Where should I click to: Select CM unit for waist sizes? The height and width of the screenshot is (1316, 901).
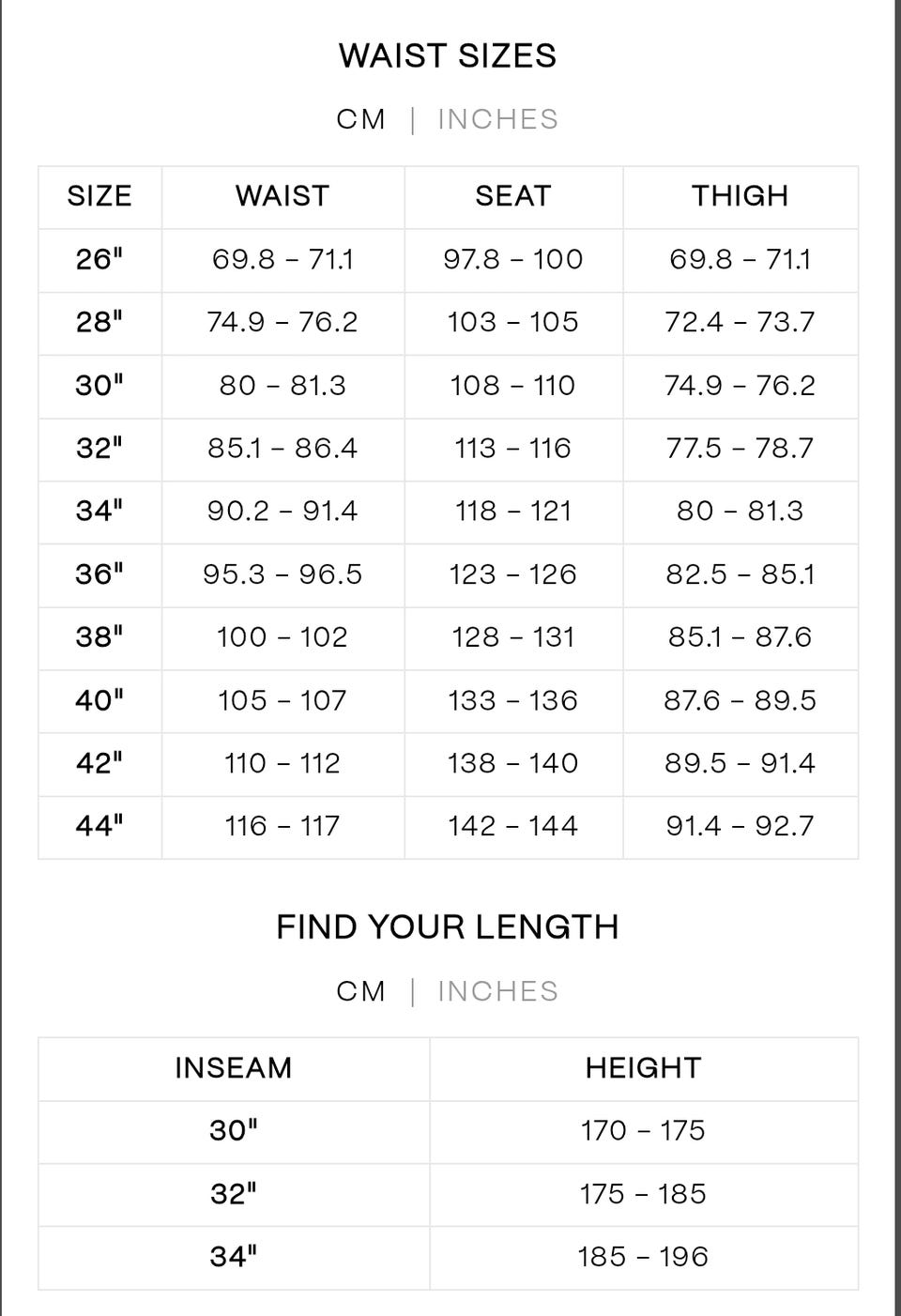[361, 119]
